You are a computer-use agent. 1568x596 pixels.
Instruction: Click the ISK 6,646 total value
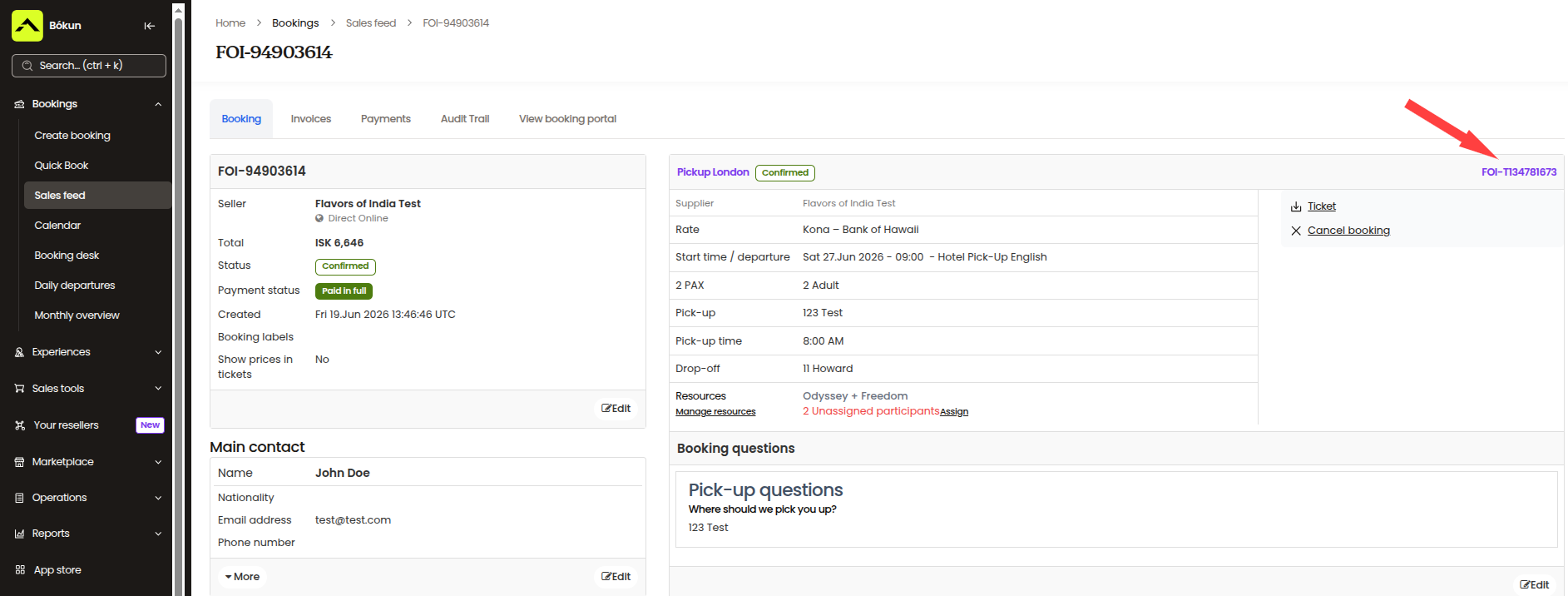pos(339,243)
